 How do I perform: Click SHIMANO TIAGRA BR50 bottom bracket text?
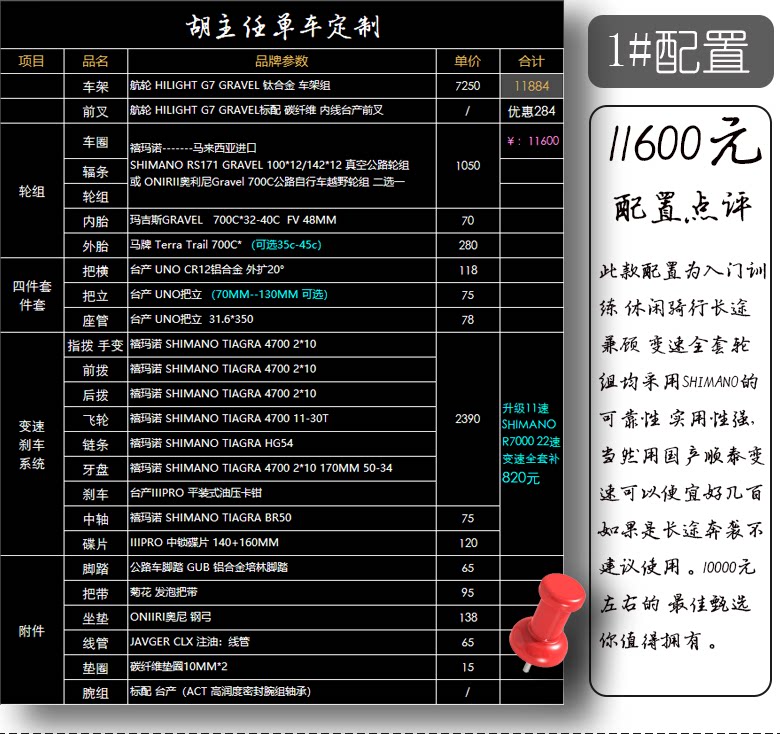click(x=228, y=518)
